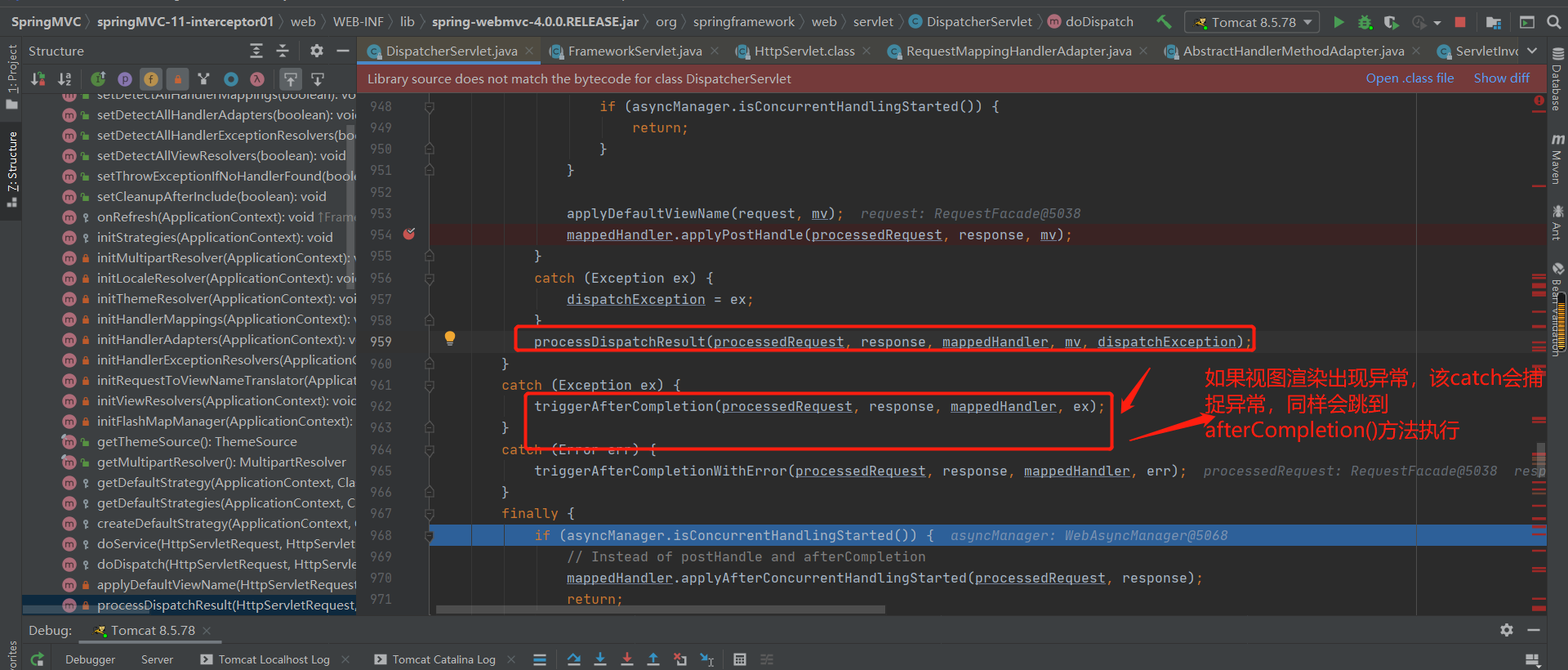Collapse the catch block fold at line 961
This screenshot has height=670, width=1568.
point(430,385)
